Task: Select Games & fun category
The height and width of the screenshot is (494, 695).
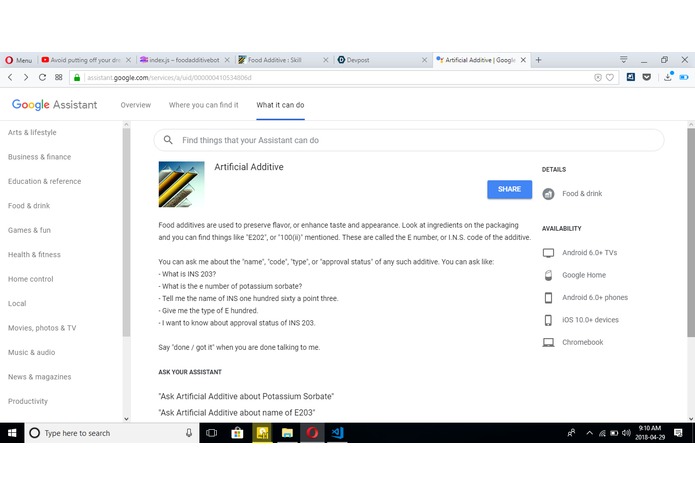Action: click(x=29, y=230)
